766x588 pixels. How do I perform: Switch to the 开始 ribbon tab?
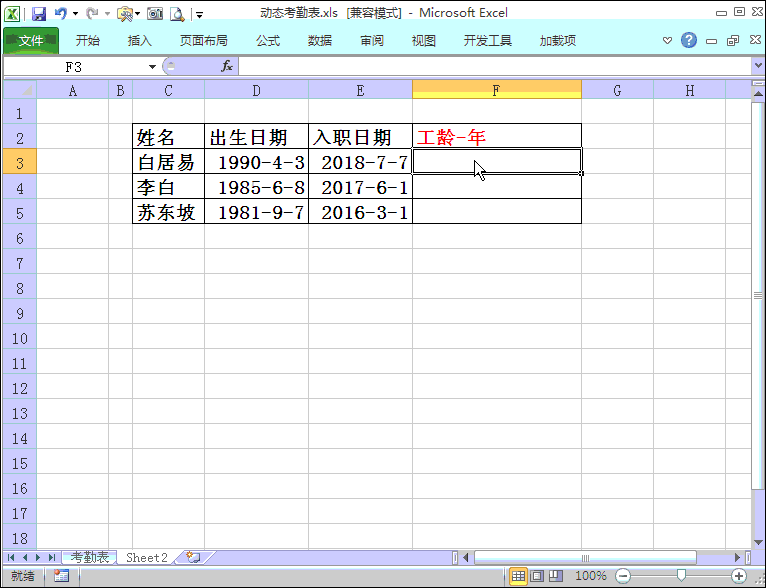tap(88, 41)
